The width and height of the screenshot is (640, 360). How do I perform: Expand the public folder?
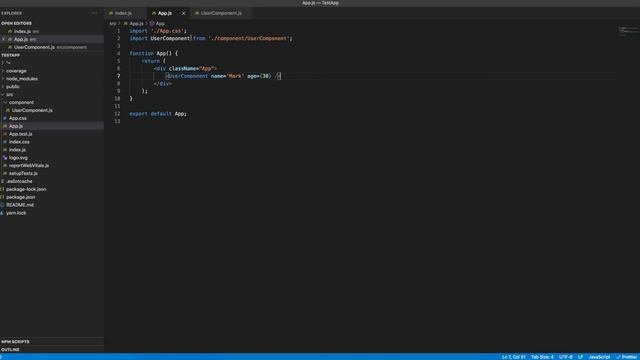coord(13,87)
